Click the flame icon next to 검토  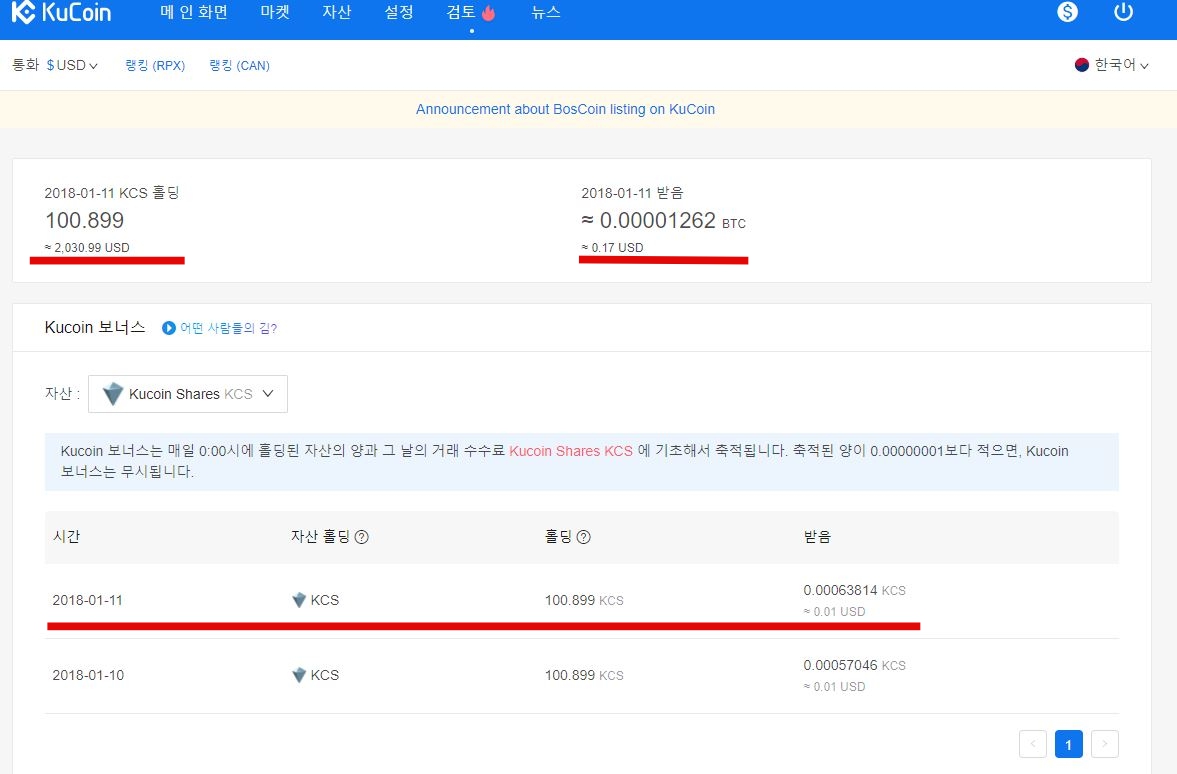pyautogui.click(x=489, y=13)
